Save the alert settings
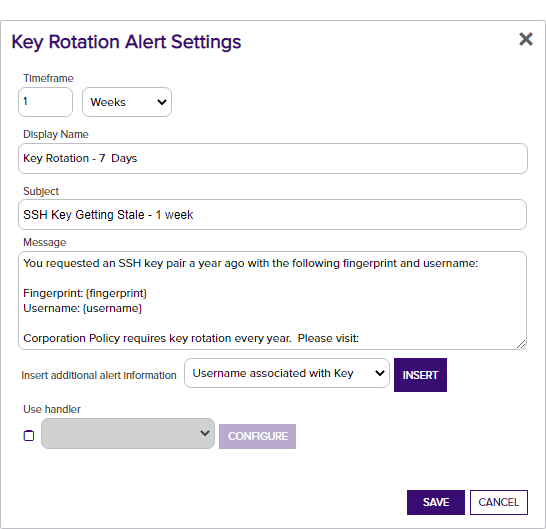 [x=436, y=502]
